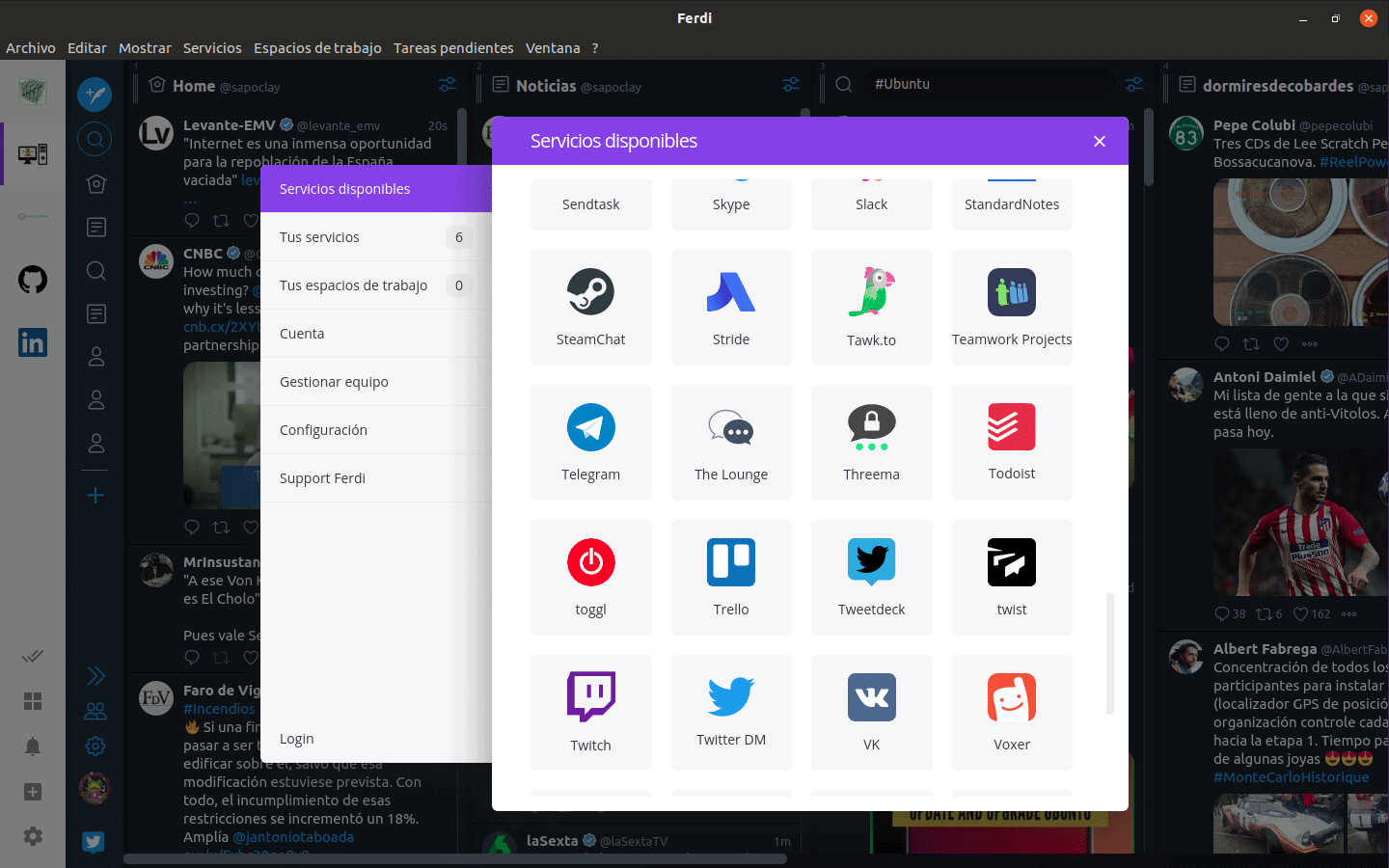This screenshot has height=868, width=1389.
Task: Expand Noticias column filter options
Action: click(791, 85)
